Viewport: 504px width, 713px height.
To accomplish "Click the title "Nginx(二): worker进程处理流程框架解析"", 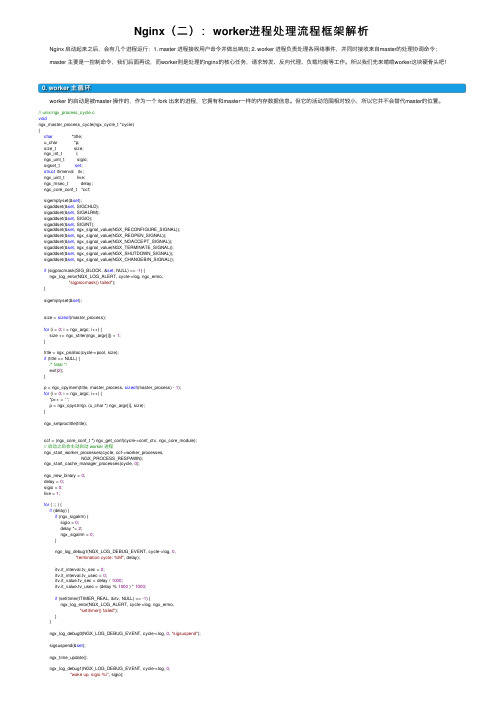I will pos(251,31).
